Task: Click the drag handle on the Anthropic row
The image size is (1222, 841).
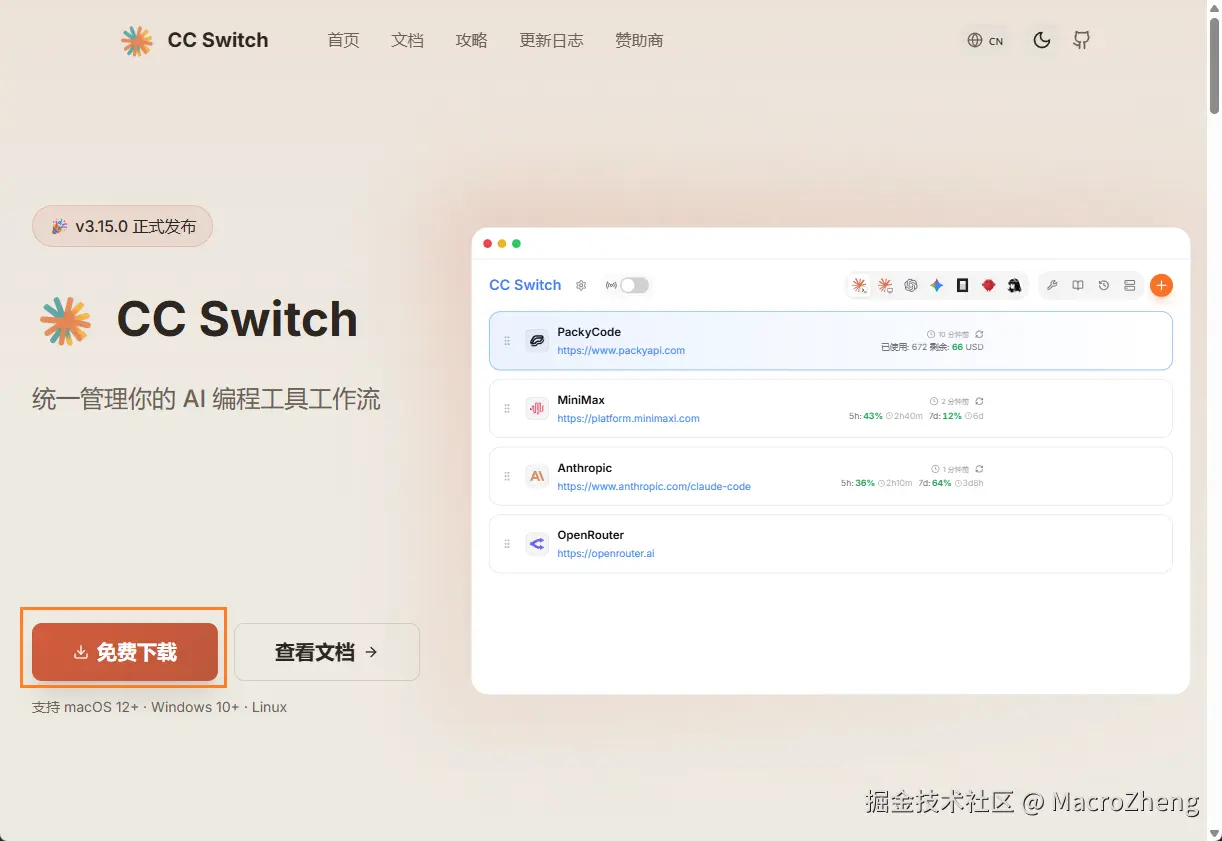Action: (x=507, y=476)
